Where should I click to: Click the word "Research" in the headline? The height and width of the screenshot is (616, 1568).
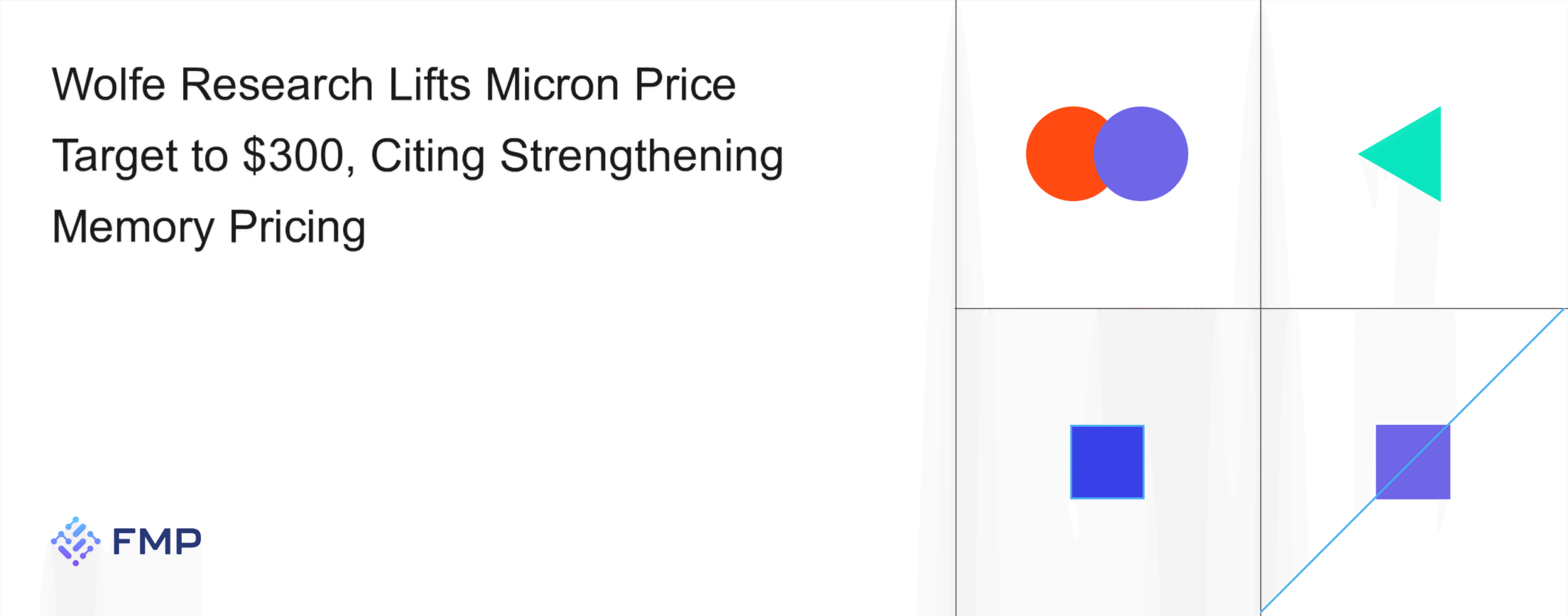277,84
